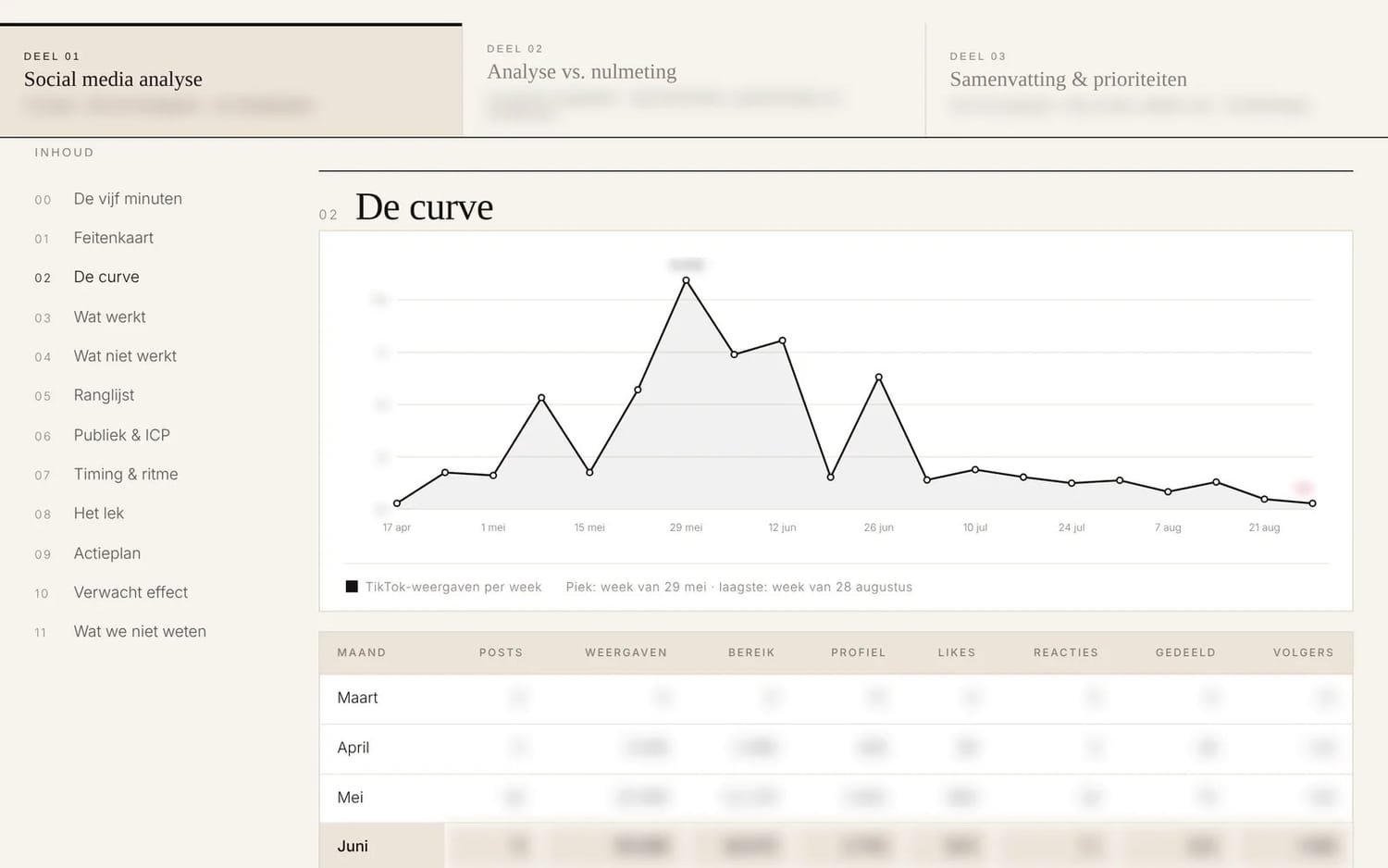Jump to the Wat werkt section
1388x868 pixels.
(110, 316)
